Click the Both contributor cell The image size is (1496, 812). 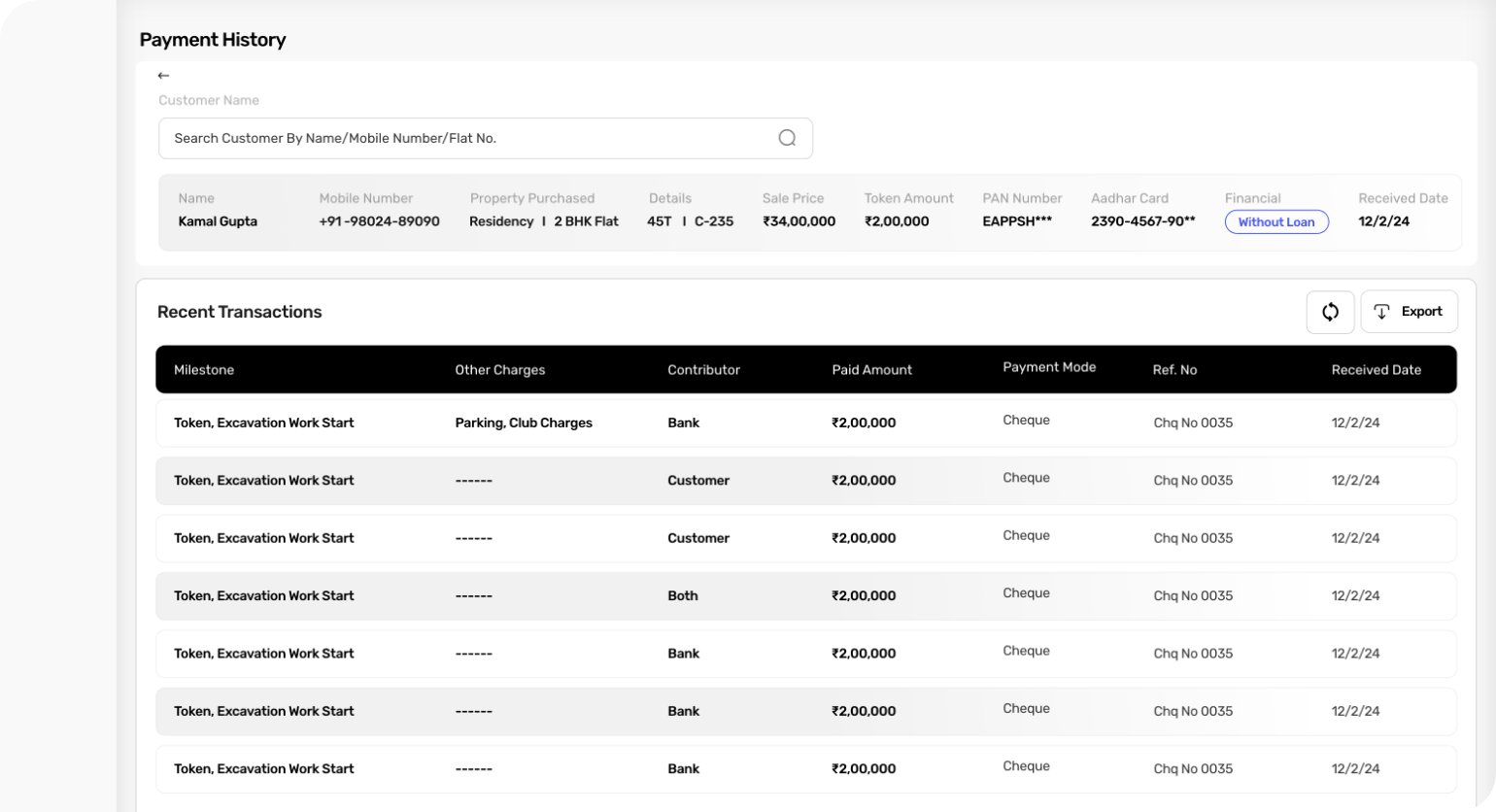[x=683, y=595]
